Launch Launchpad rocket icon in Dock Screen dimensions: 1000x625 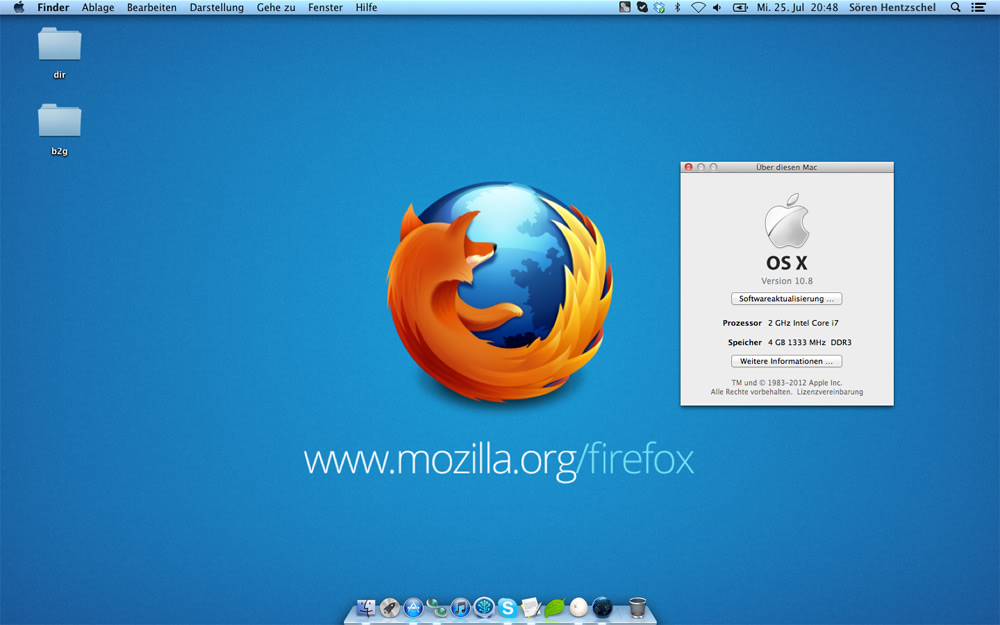pos(390,607)
